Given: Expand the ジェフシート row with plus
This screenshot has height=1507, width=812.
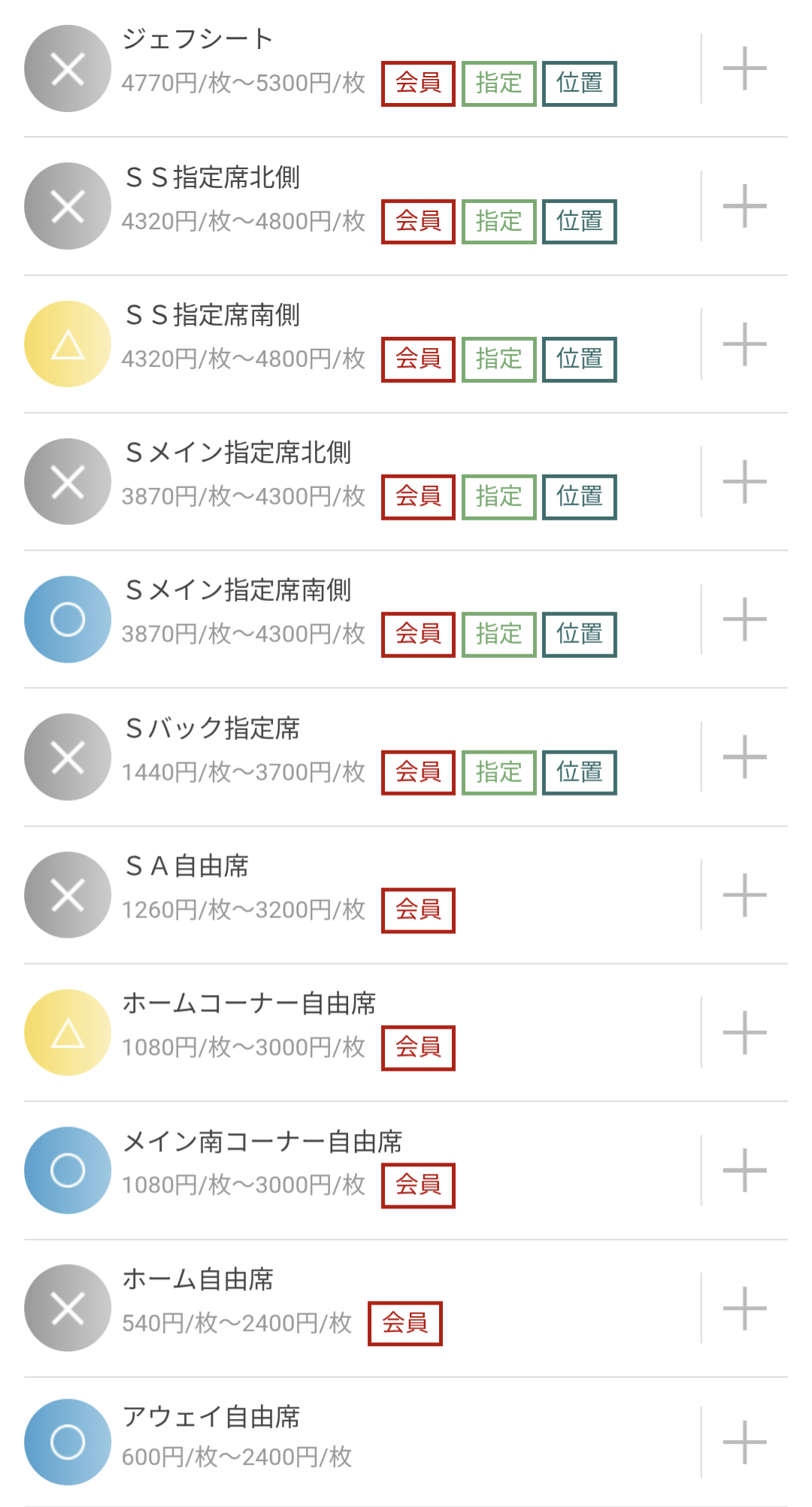Looking at the screenshot, I should (744, 68).
